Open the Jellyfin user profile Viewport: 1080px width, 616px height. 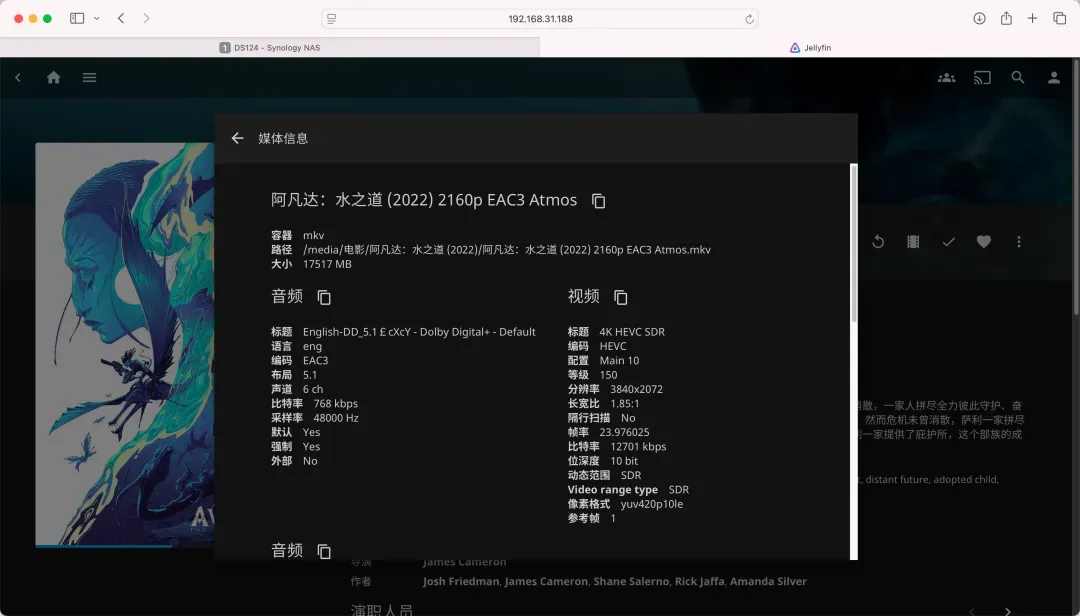point(1054,78)
